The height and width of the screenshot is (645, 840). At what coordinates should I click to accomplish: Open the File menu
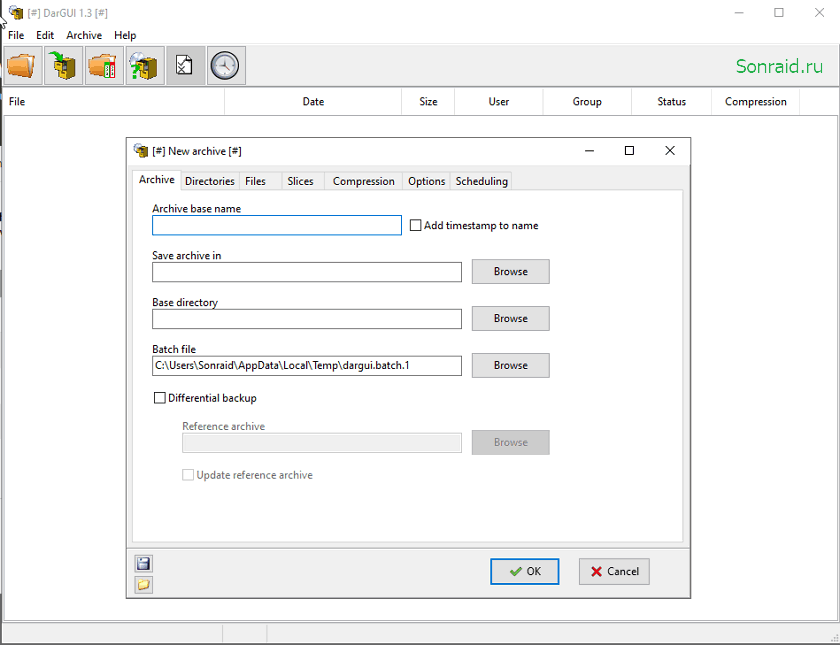pos(16,35)
